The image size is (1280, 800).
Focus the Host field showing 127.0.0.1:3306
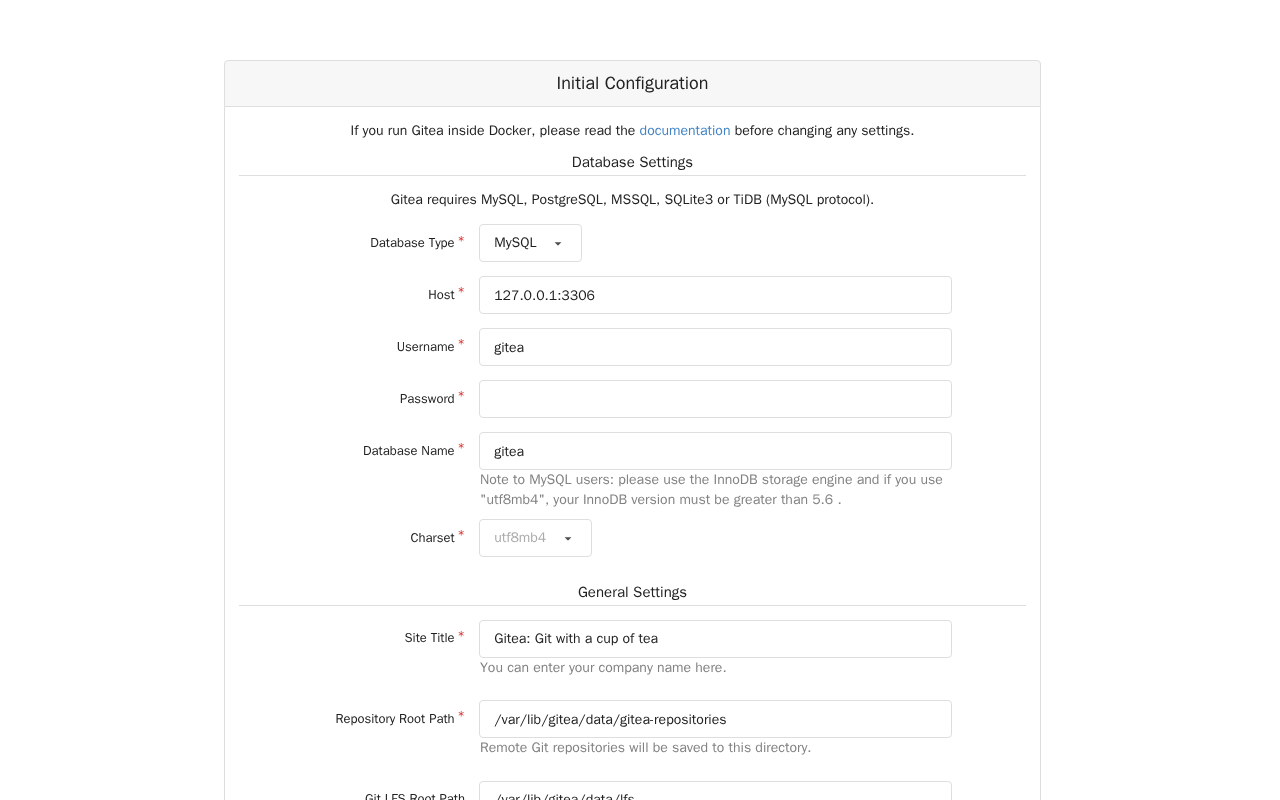[x=715, y=295]
